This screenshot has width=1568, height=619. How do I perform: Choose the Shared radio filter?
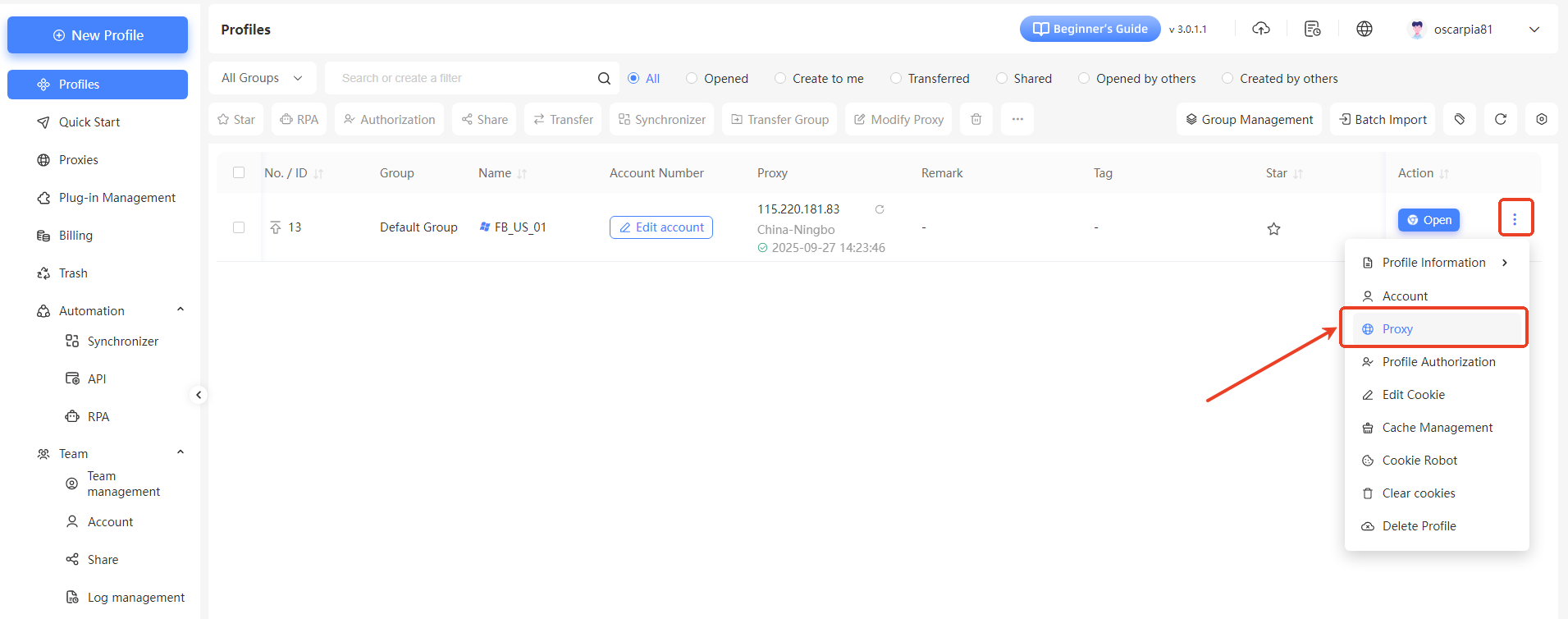pyautogui.click(x=1001, y=78)
